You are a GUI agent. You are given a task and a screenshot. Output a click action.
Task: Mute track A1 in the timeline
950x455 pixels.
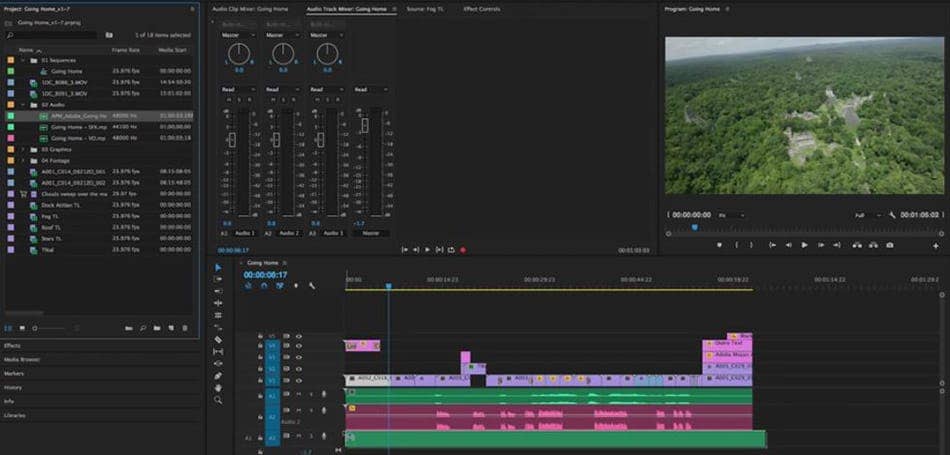pos(299,394)
